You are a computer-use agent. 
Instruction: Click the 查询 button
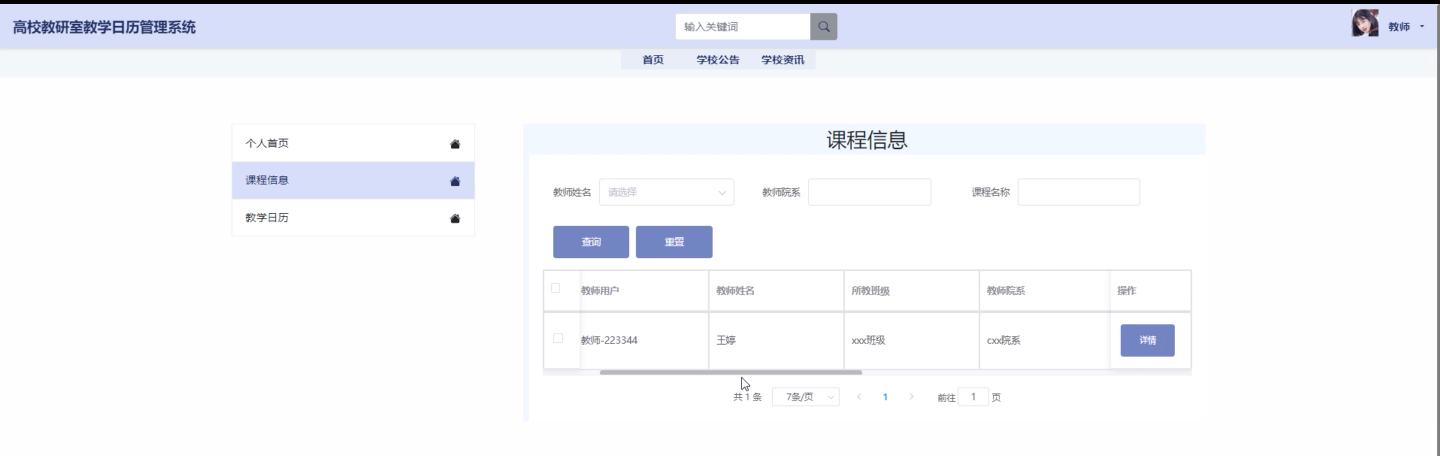(x=591, y=242)
